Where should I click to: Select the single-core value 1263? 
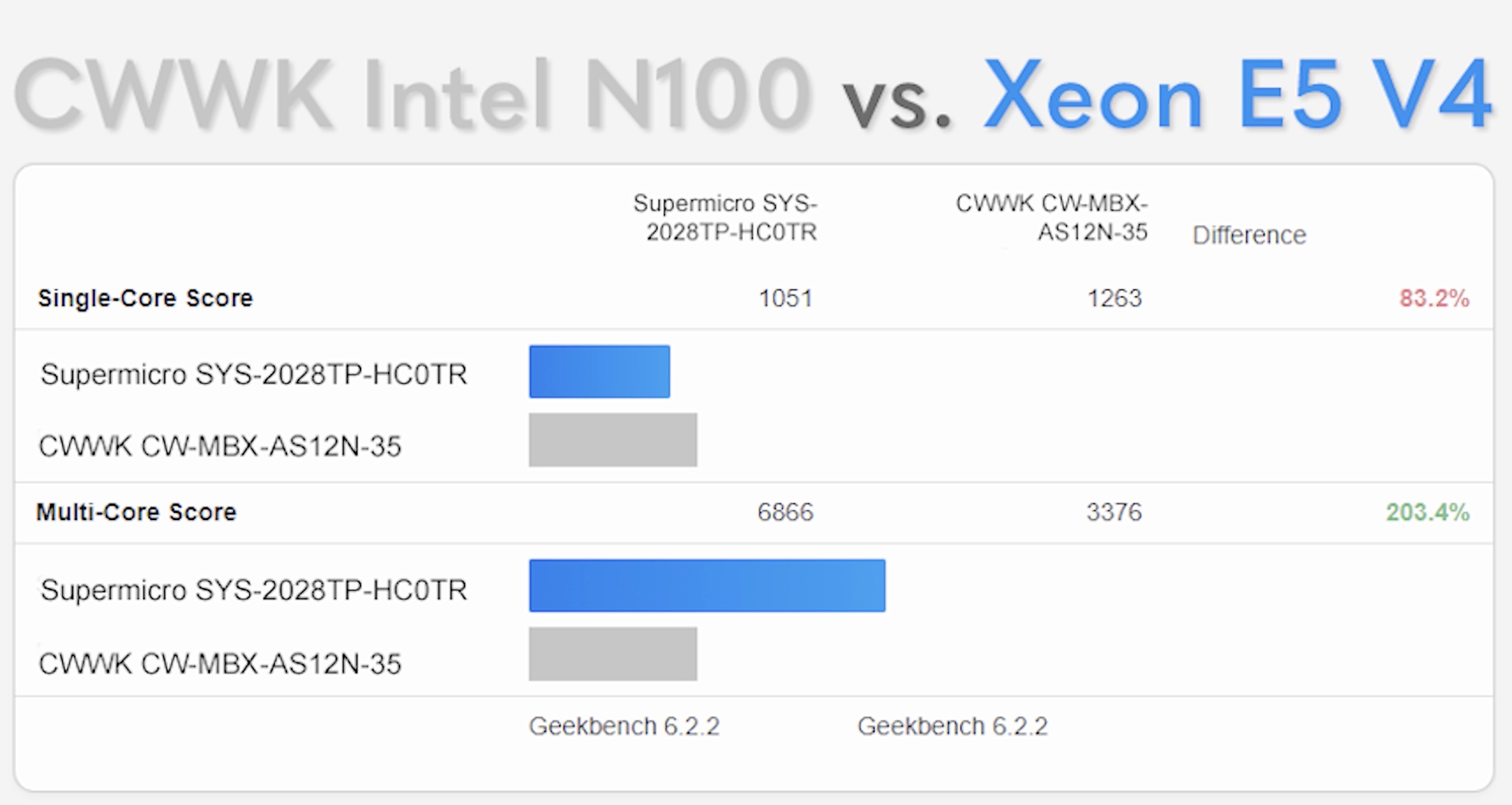[1115, 298]
